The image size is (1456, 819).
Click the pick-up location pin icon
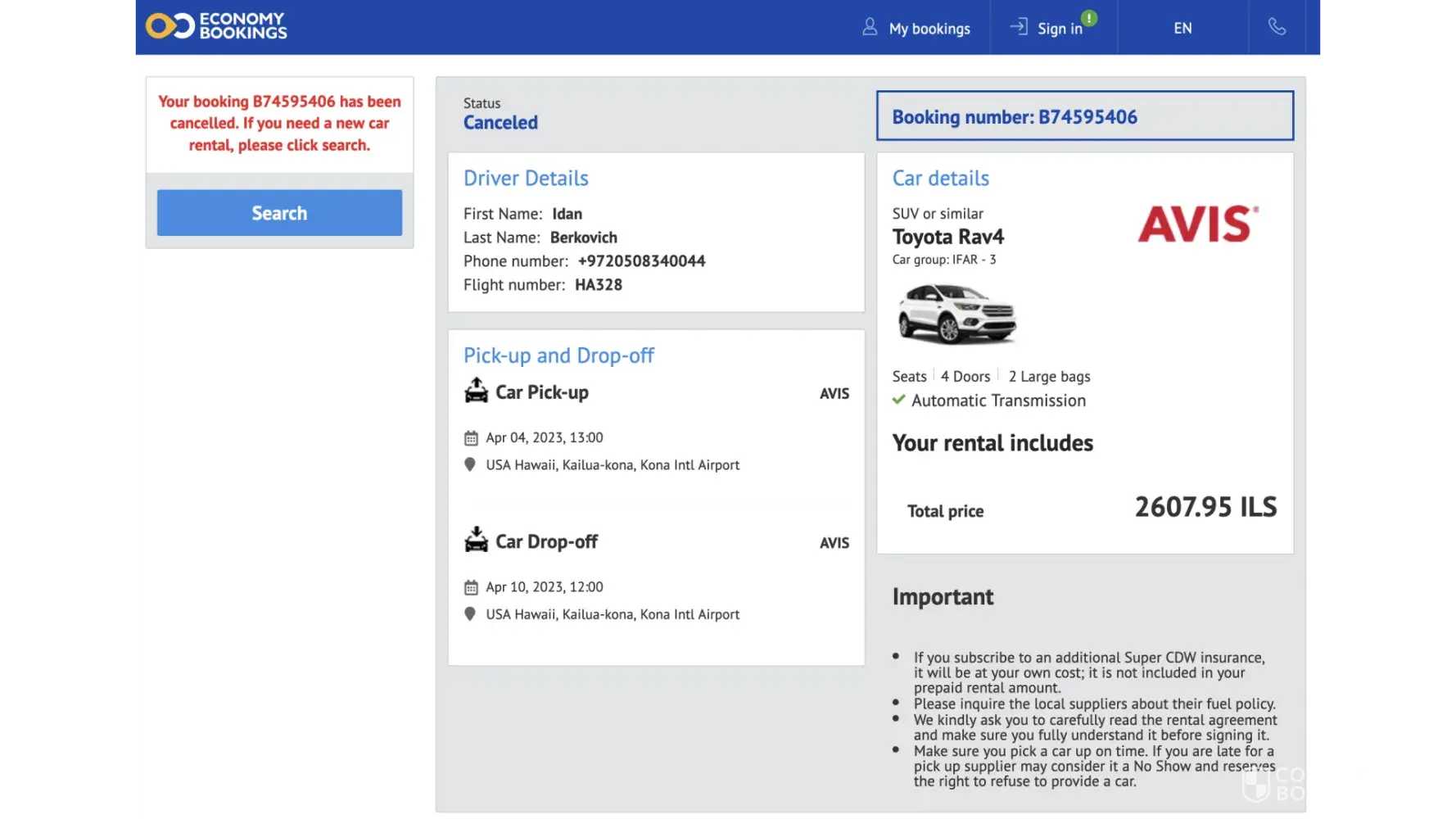(x=470, y=464)
